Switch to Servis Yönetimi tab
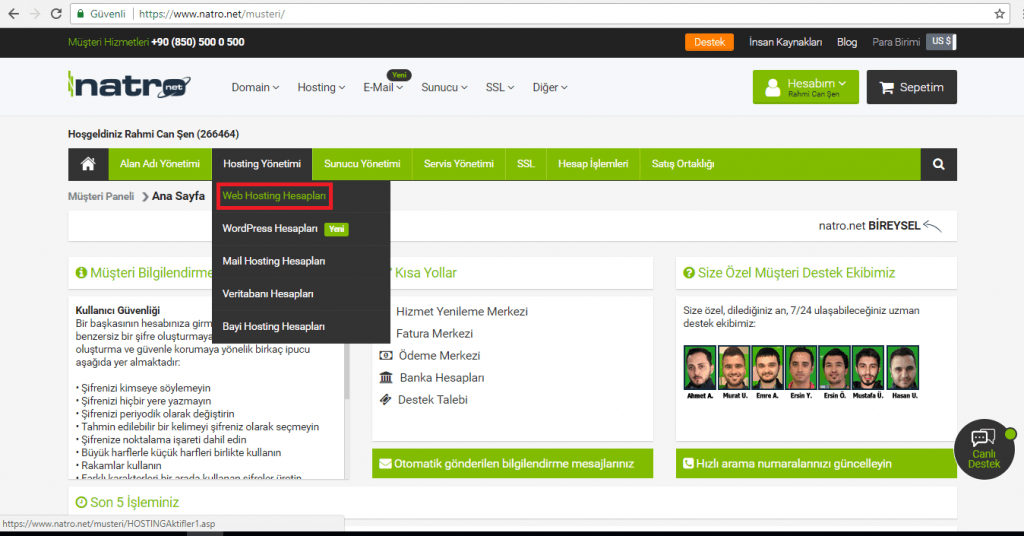1024x536 pixels. click(x=459, y=164)
